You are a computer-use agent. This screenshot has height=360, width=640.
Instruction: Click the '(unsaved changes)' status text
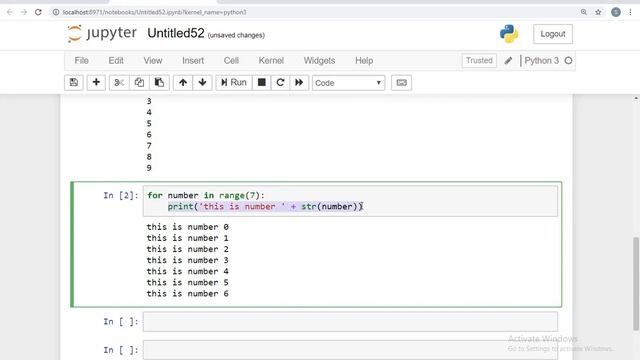coord(236,35)
